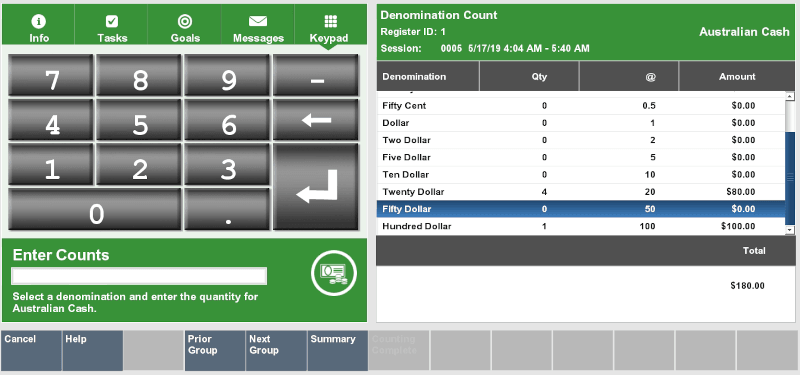Go to Prior Group
The width and height of the screenshot is (800, 375).
215,351
